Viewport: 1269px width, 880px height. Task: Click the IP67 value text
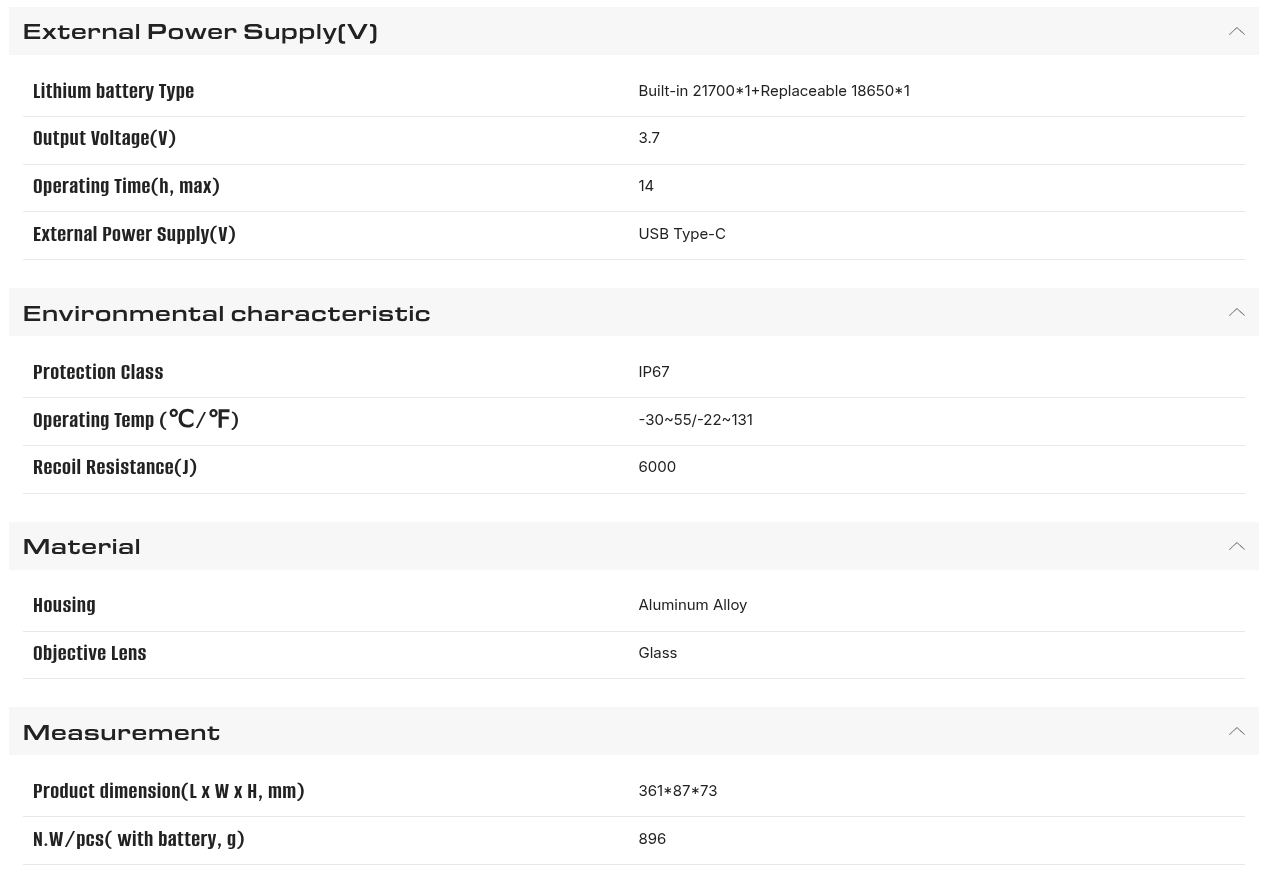(653, 372)
